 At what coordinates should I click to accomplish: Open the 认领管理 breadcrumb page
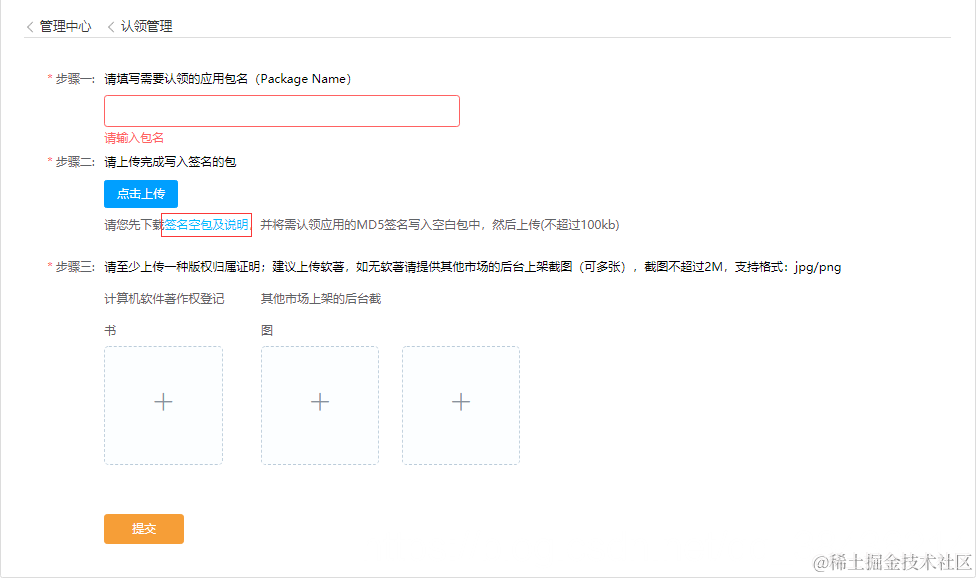click(143, 27)
